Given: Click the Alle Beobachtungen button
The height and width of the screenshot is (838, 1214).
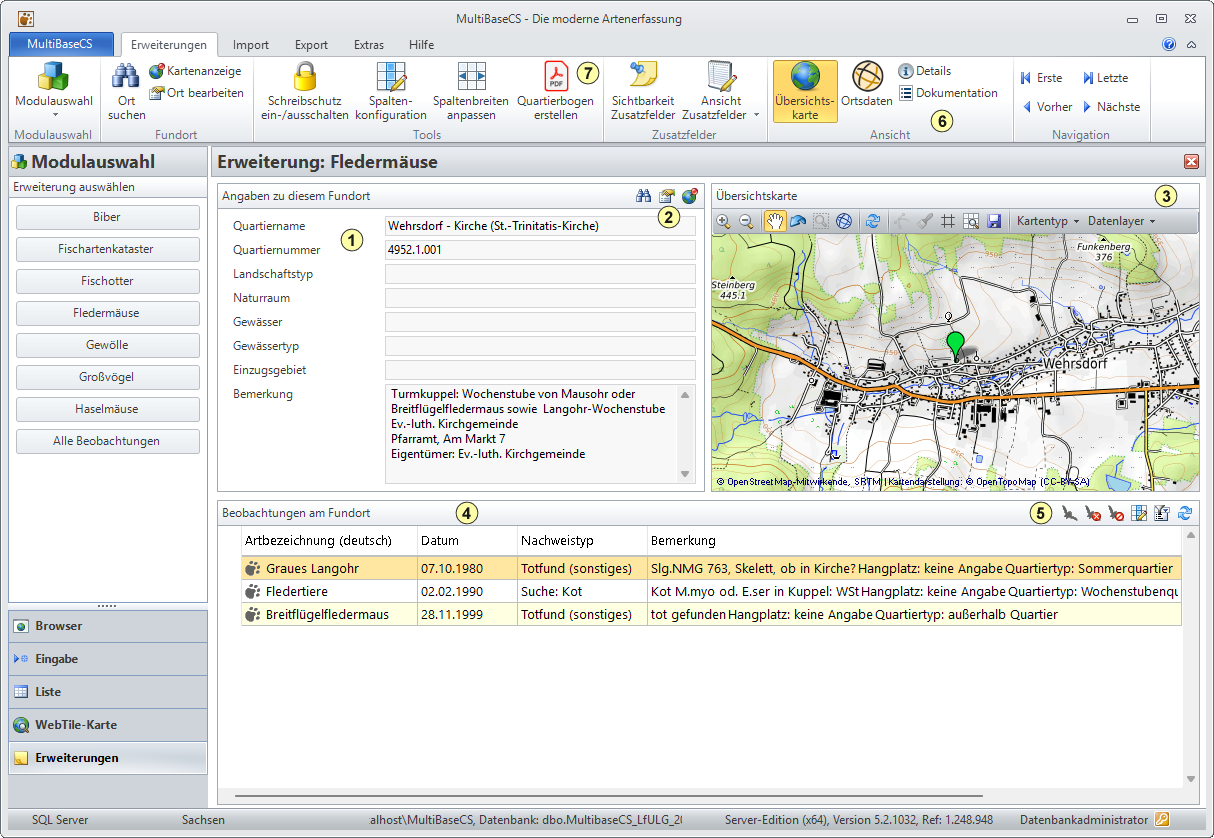Looking at the screenshot, I should pyautogui.click(x=108, y=441).
